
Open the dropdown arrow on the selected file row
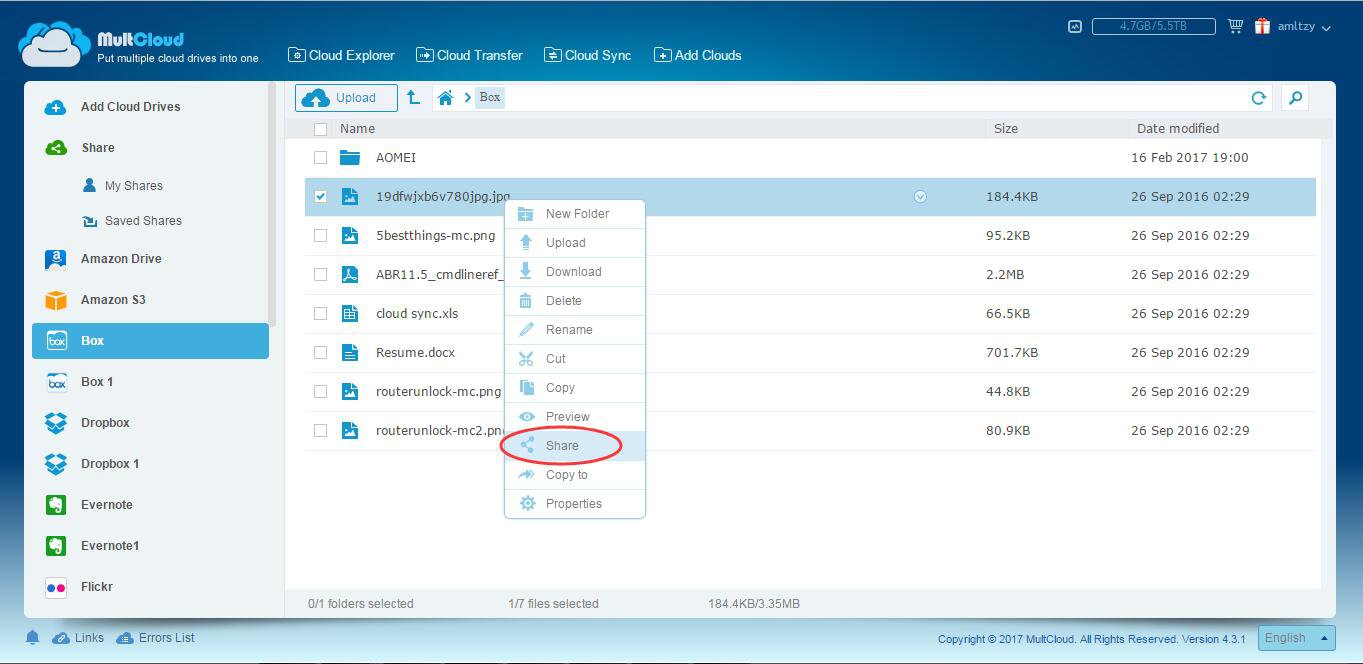[x=920, y=197]
